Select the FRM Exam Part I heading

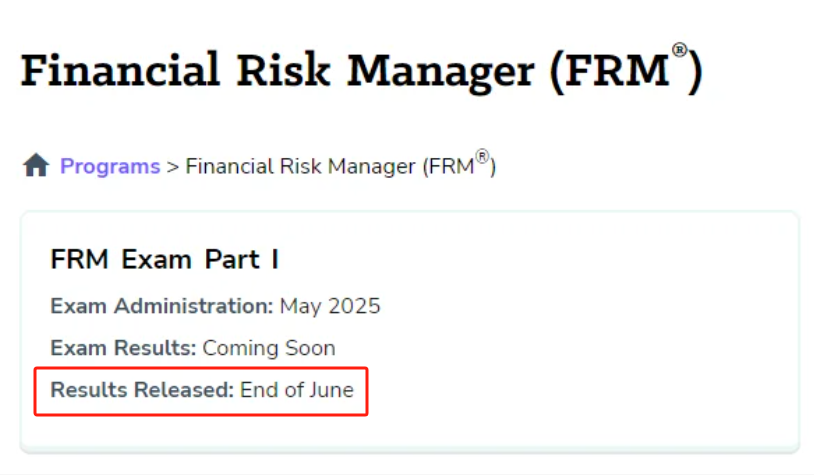pyautogui.click(x=165, y=259)
